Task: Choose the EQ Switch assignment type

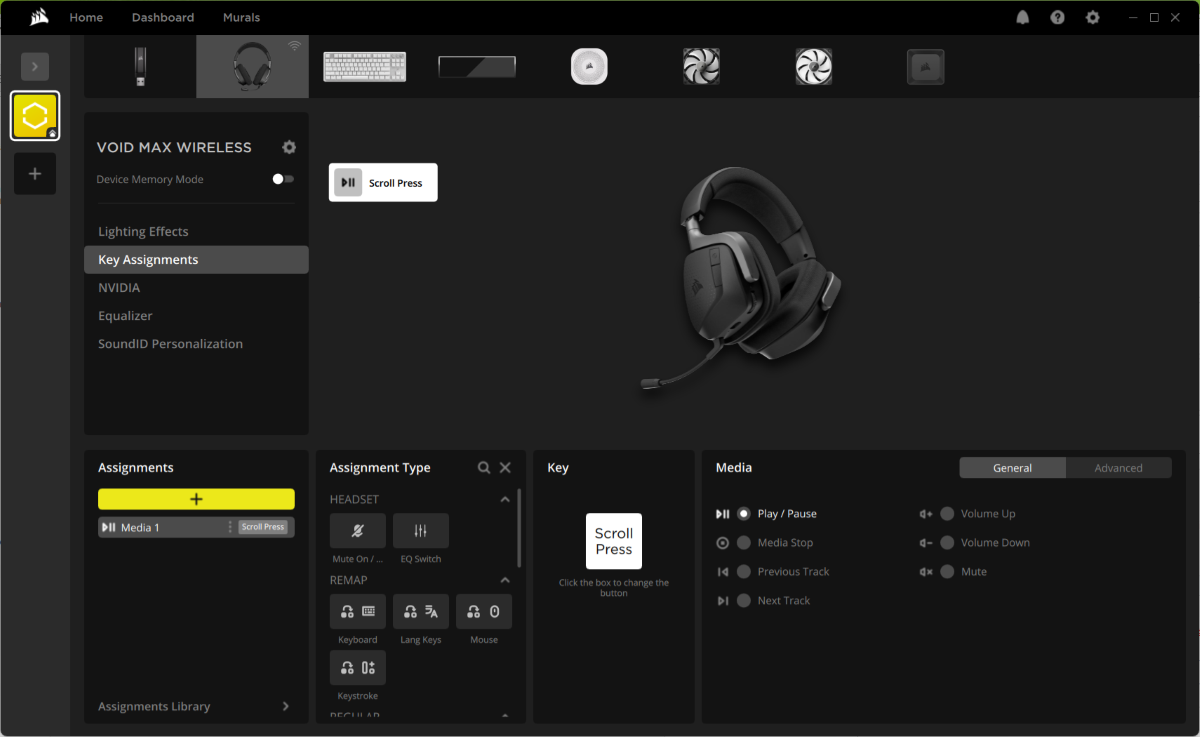Action: (420, 531)
